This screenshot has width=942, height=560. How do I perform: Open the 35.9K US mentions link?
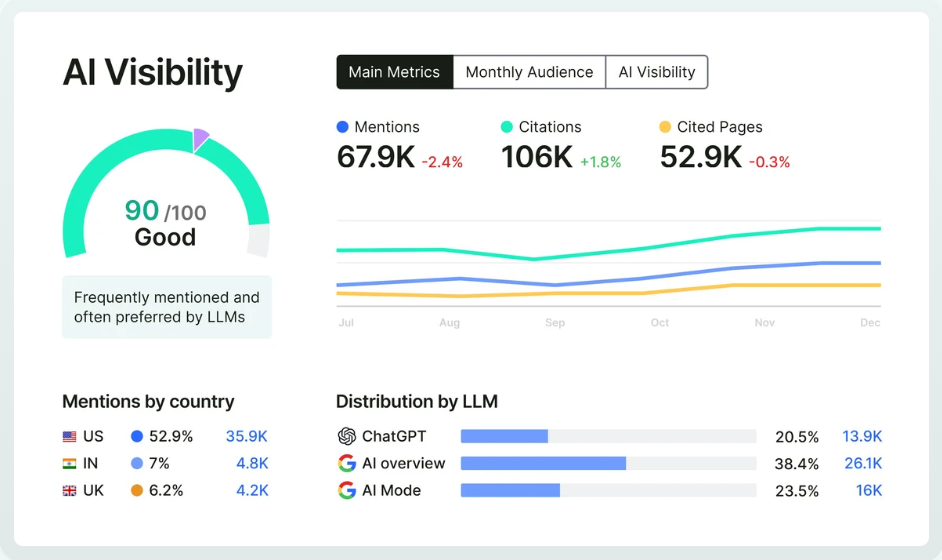click(246, 436)
